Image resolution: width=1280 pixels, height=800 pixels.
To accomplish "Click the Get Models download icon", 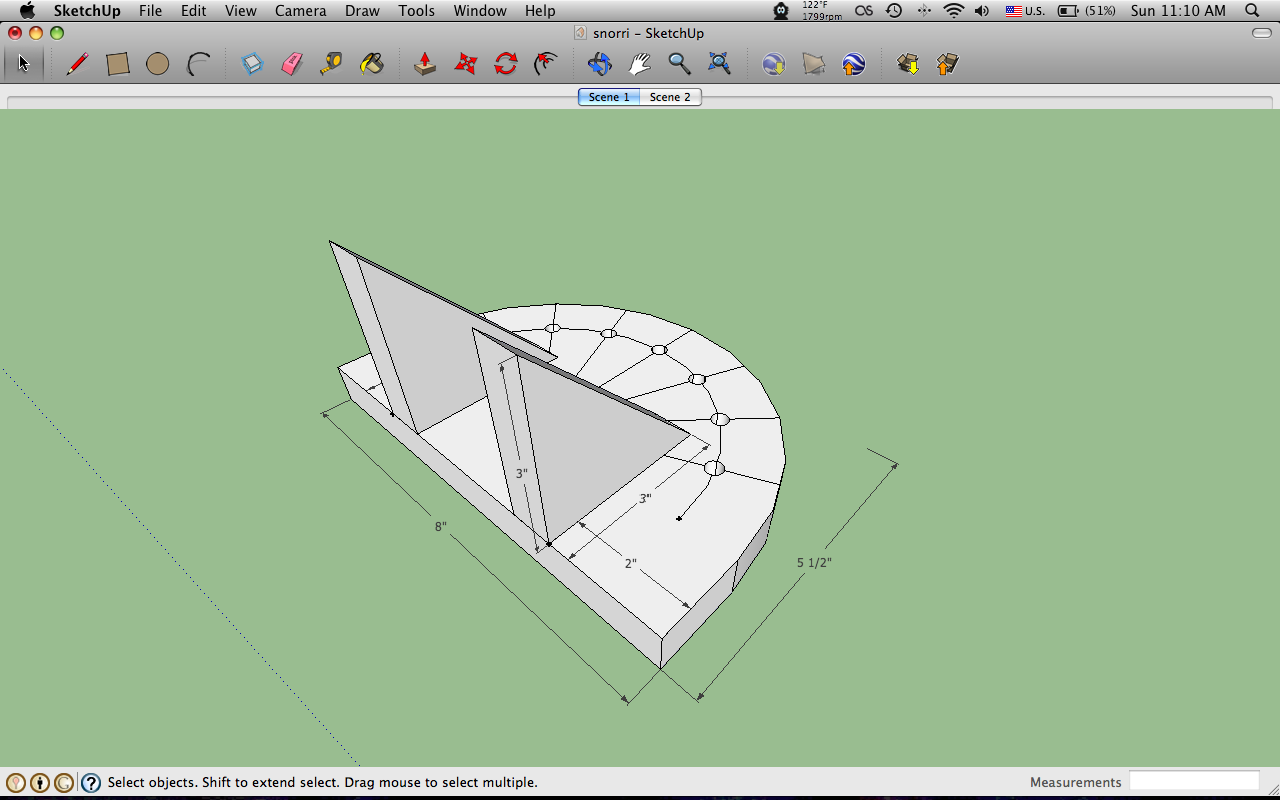I will coord(908,64).
